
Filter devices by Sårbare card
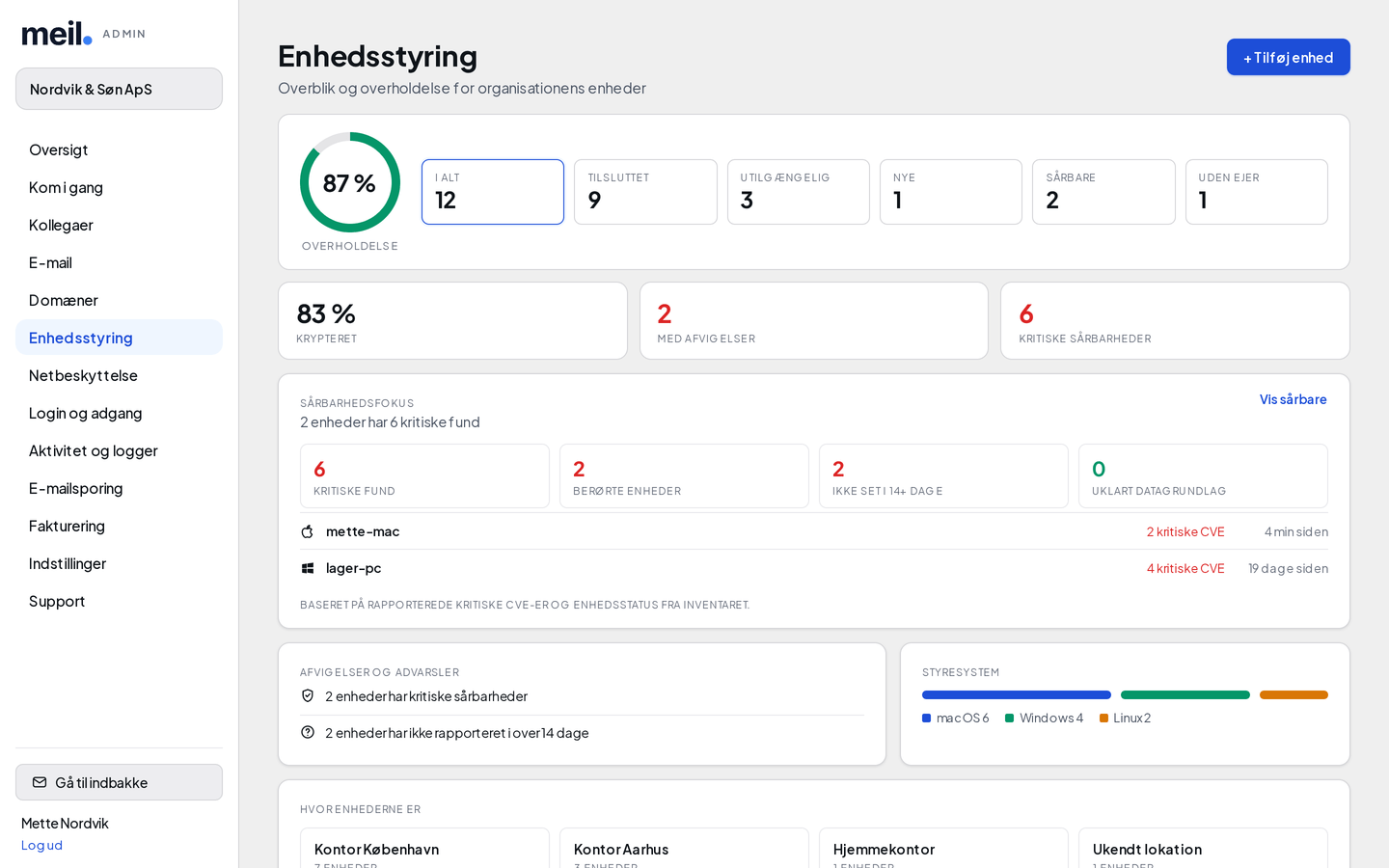point(1103,192)
